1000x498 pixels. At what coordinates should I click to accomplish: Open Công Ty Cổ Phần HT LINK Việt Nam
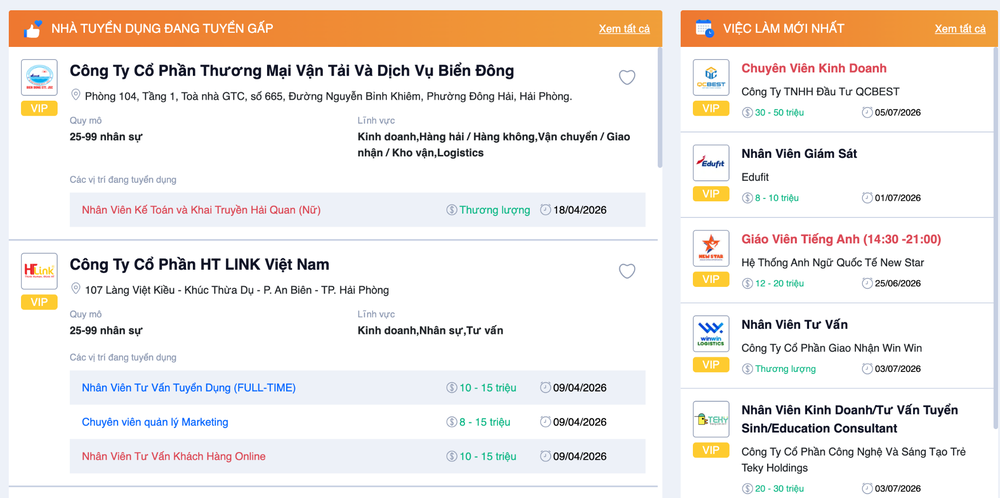[200, 265]
